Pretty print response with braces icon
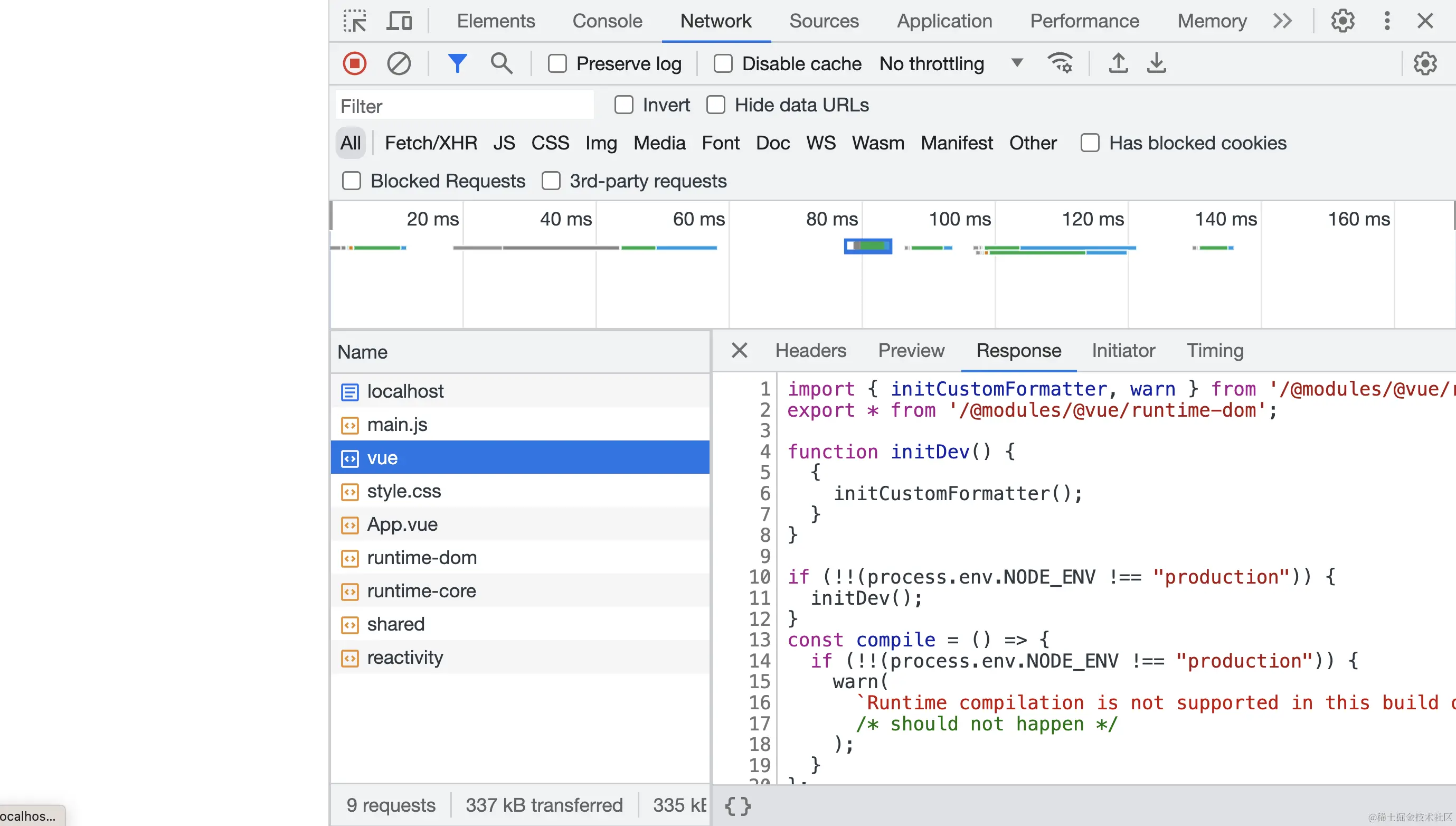 738,805
